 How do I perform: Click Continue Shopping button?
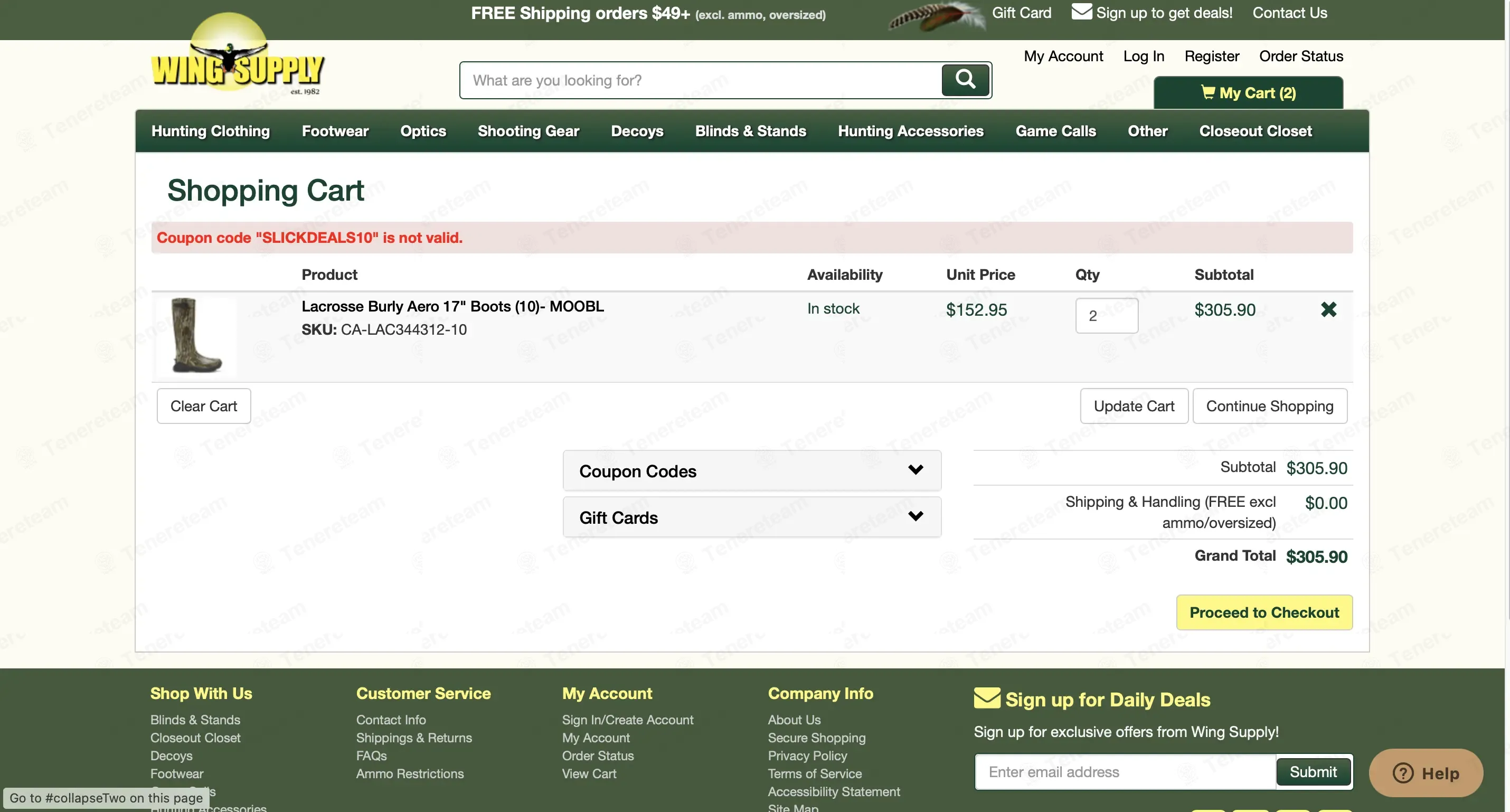point(1270,405)
